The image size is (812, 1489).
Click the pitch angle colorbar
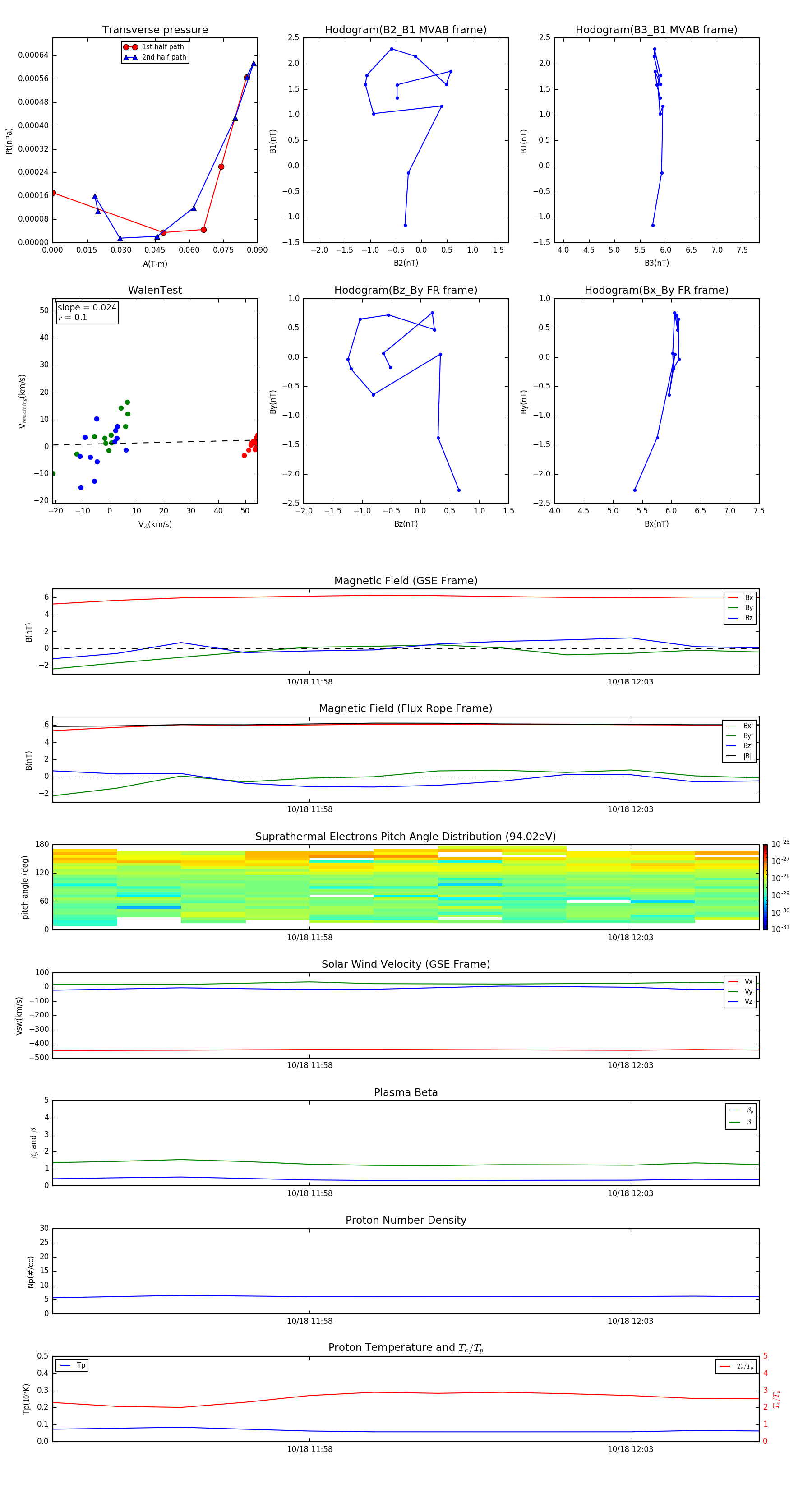tap(765, 887)
